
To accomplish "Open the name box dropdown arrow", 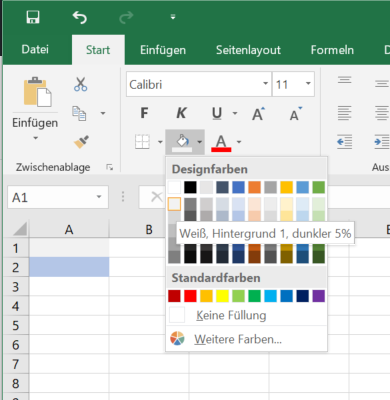I will [x=99, y=197].
